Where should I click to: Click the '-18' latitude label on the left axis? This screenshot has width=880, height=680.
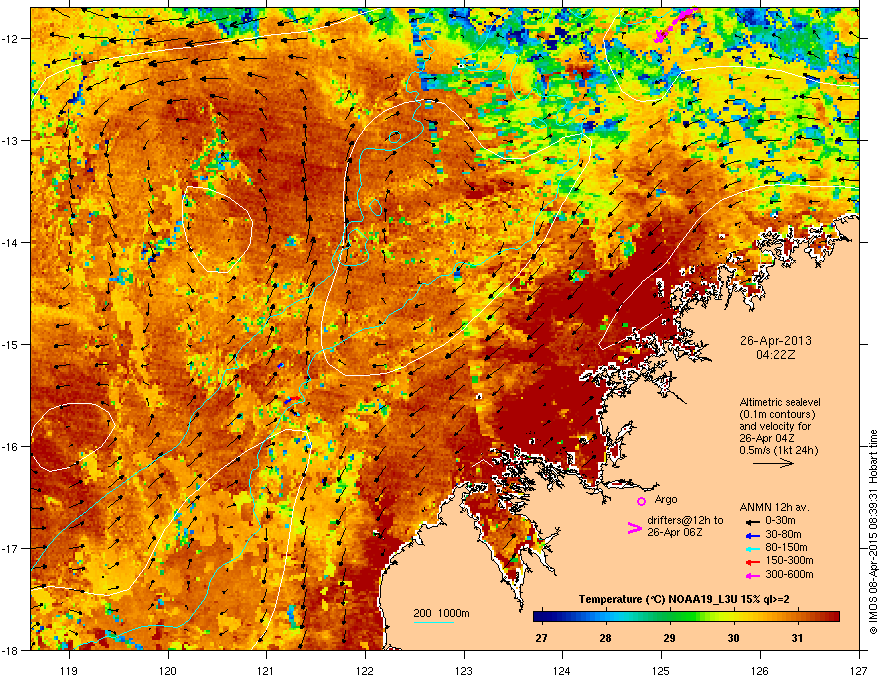11,650
